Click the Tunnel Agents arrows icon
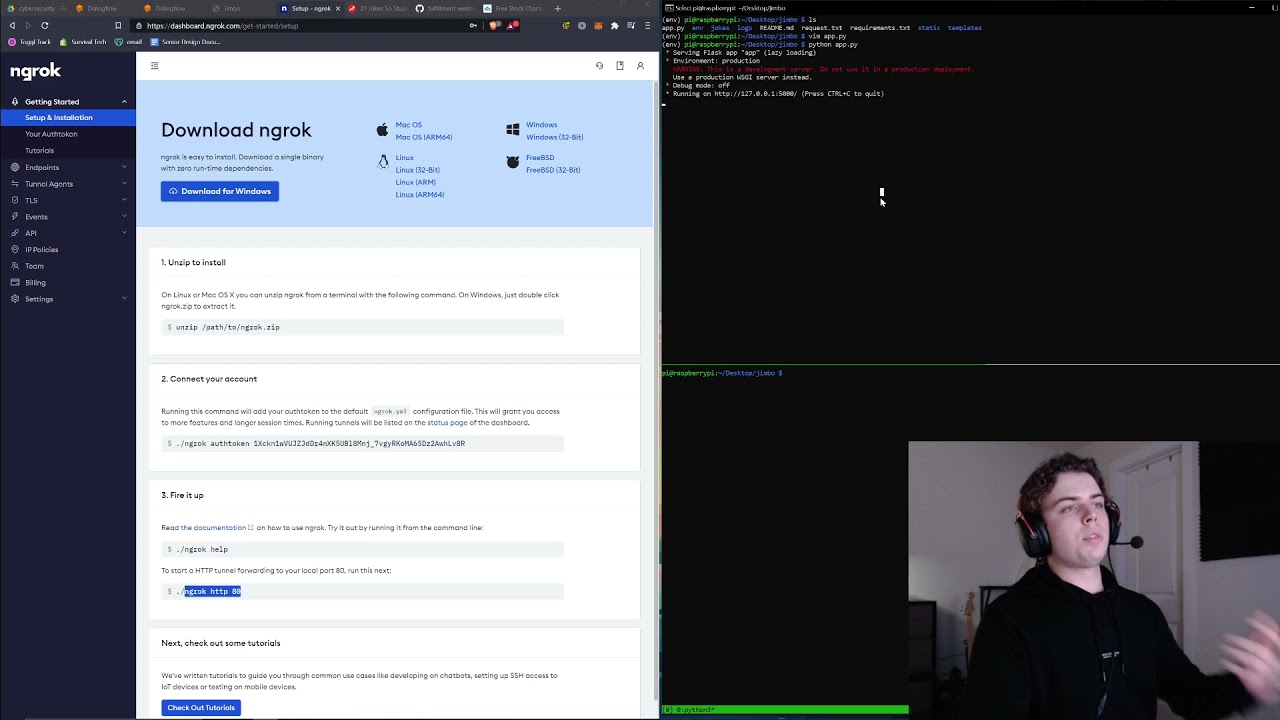Viewport: 1280px width, 720px height. click(15, 184)
